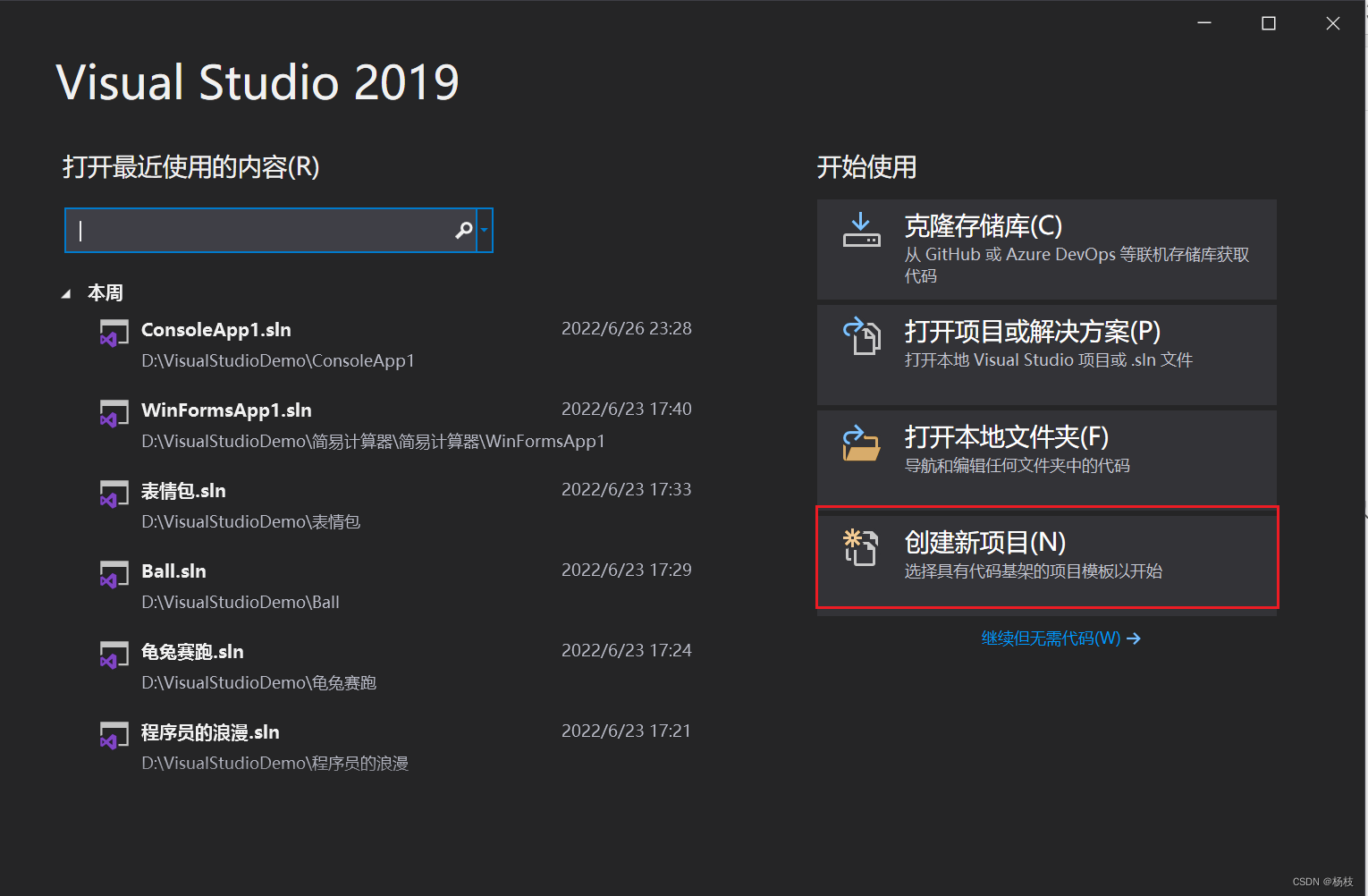Click the WinFormsApp1.sln solution icon
Viewport: 1368px width, 896px height.
point(114,413)
